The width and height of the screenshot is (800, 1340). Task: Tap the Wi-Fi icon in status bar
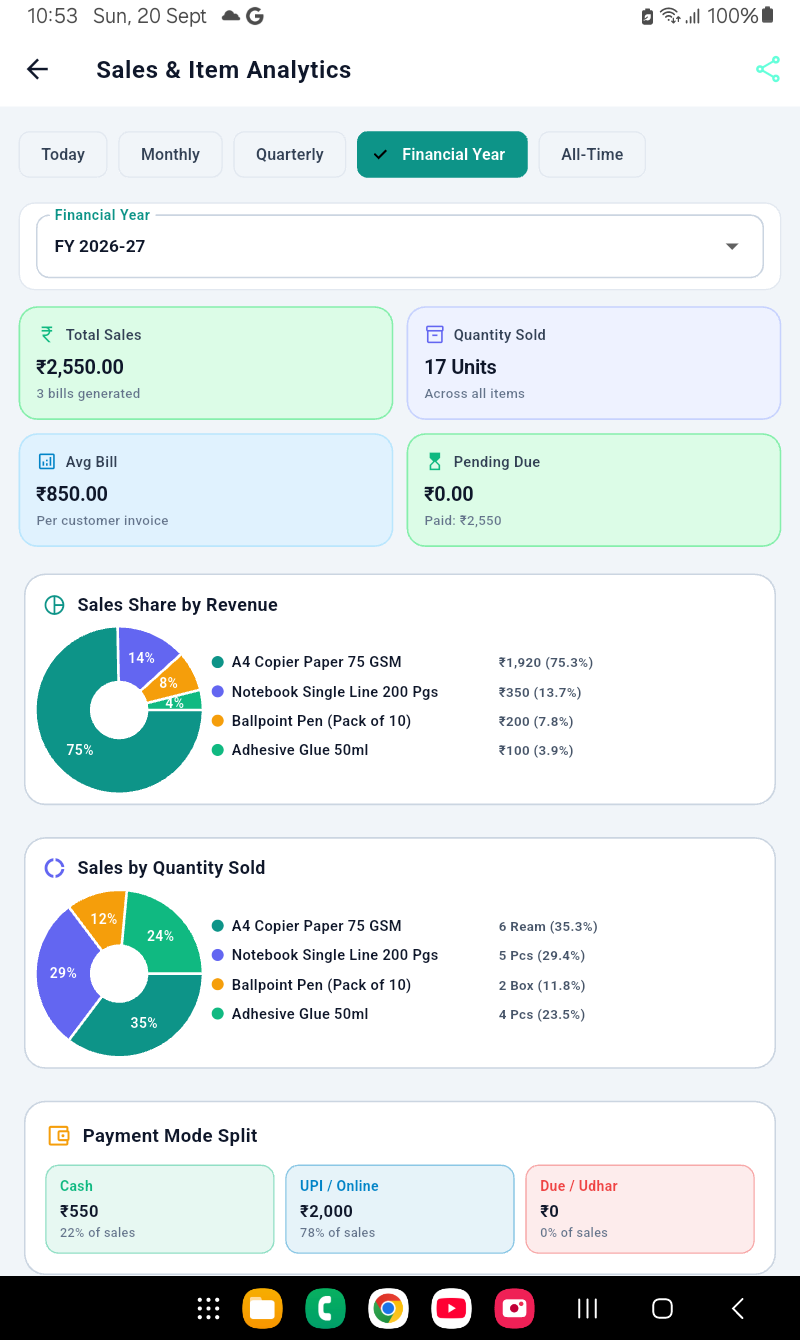pyautogui.click(x=670, y=16)
